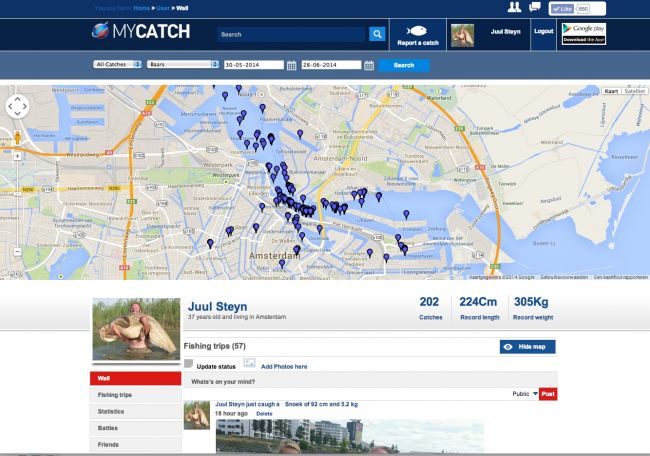Switch map to Satelliet view

(634, 91)
